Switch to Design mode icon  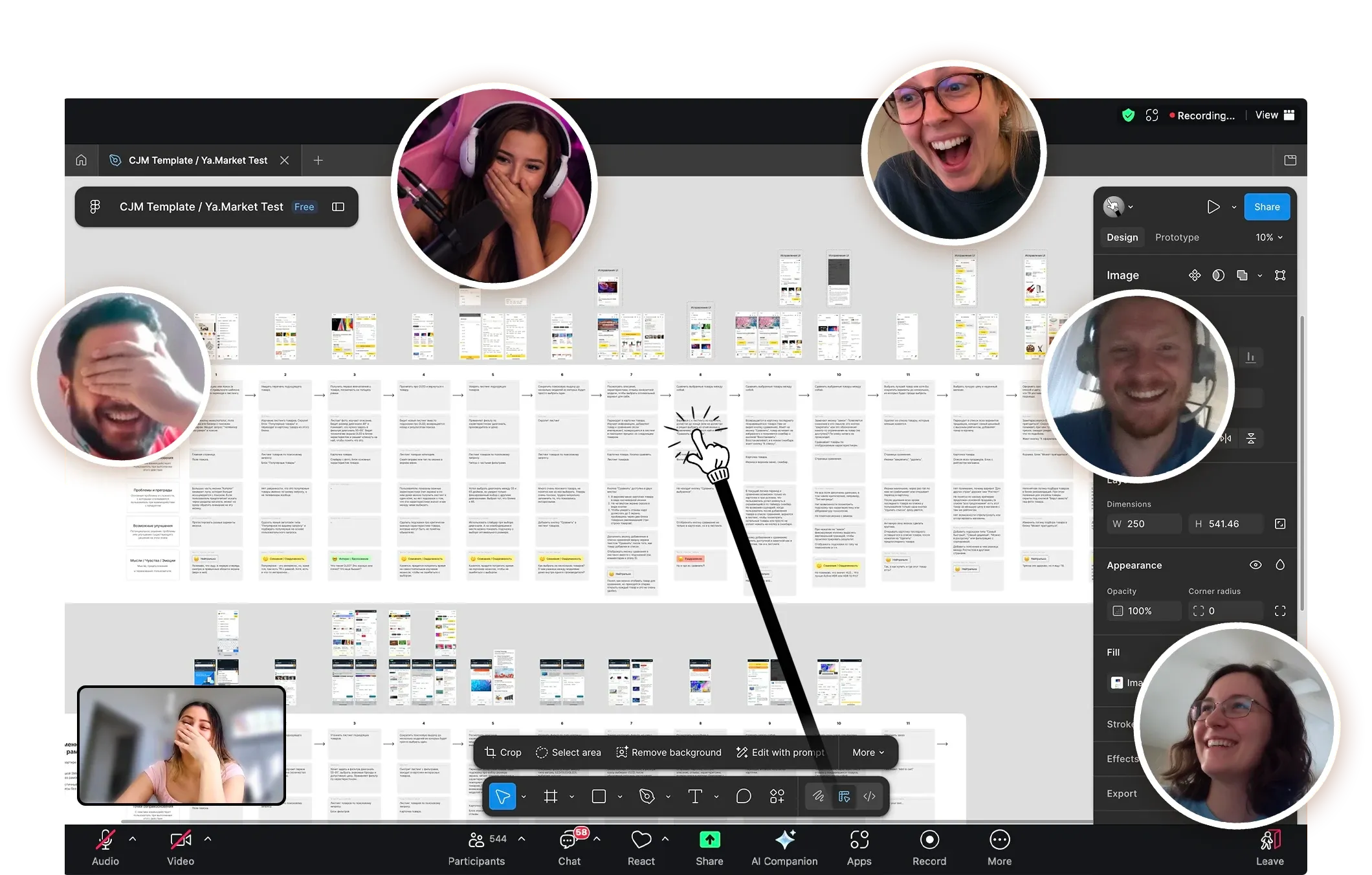844,796
